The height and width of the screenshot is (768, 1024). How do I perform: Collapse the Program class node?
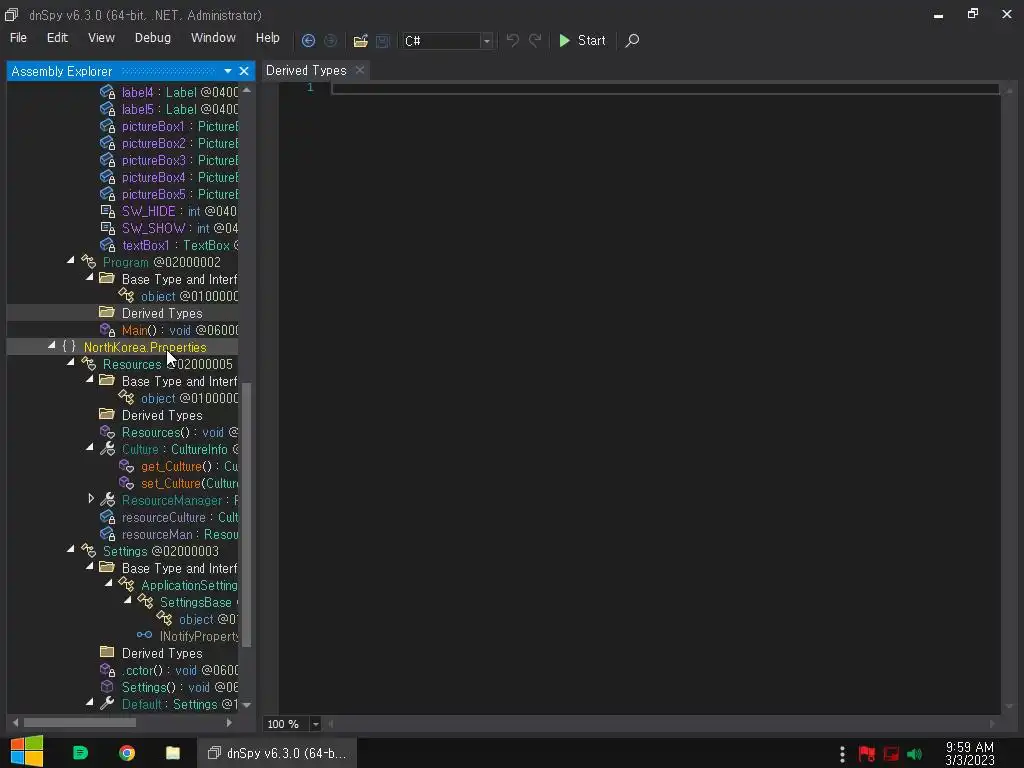click(71, 261)
